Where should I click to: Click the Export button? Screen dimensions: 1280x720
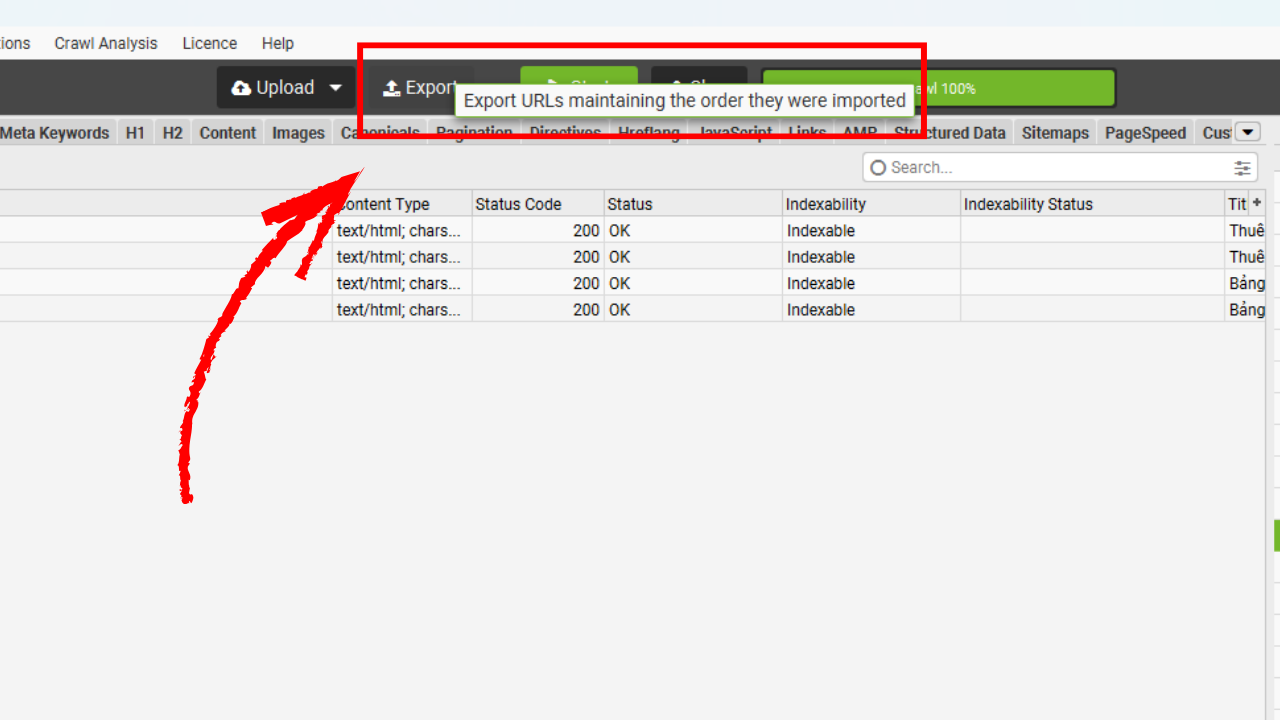tap(420, 88)
